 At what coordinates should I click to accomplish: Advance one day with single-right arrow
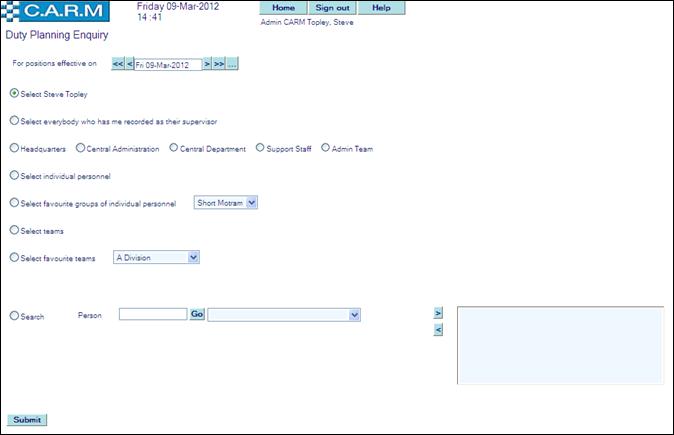click(x=207, y=64)
